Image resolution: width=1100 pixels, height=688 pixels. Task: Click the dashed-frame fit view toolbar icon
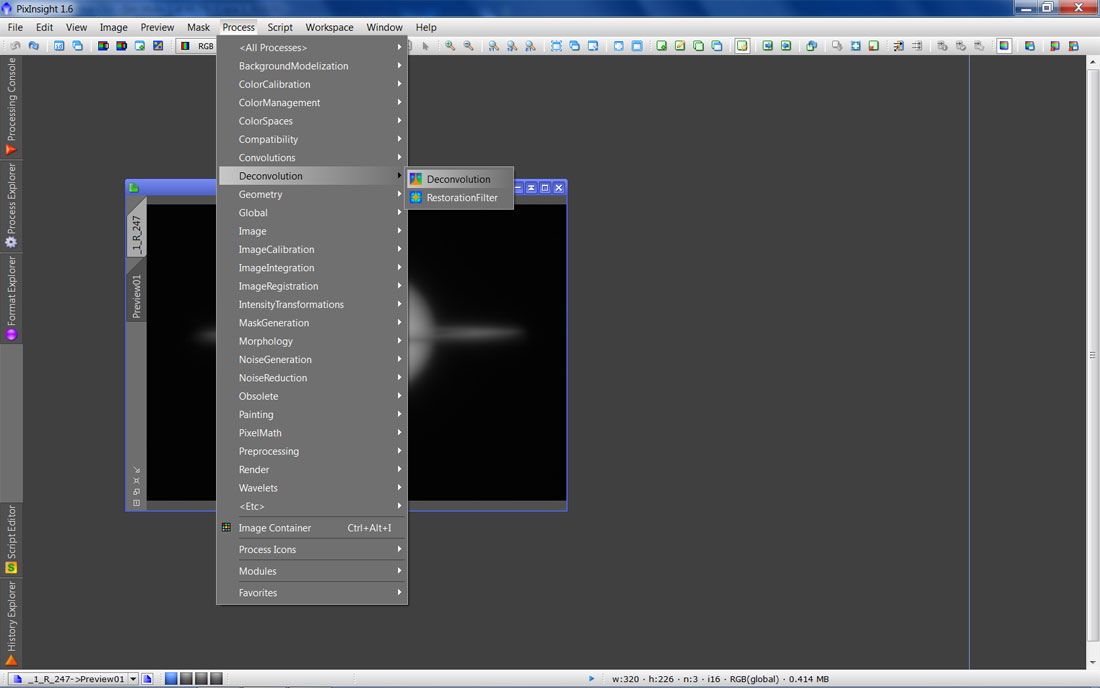pyautogui.click(x=556, y=46)
